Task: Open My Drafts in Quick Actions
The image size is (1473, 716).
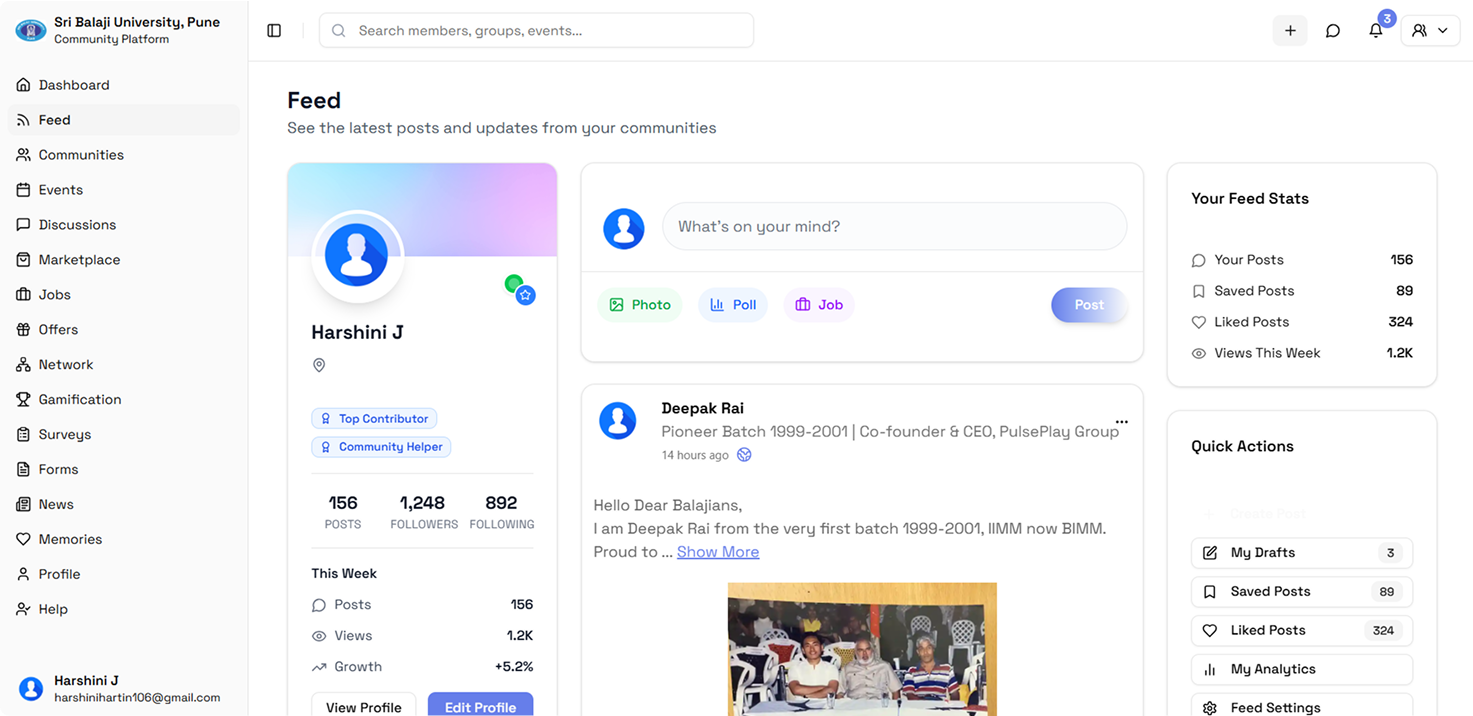Action: (x=1301, y=553)
